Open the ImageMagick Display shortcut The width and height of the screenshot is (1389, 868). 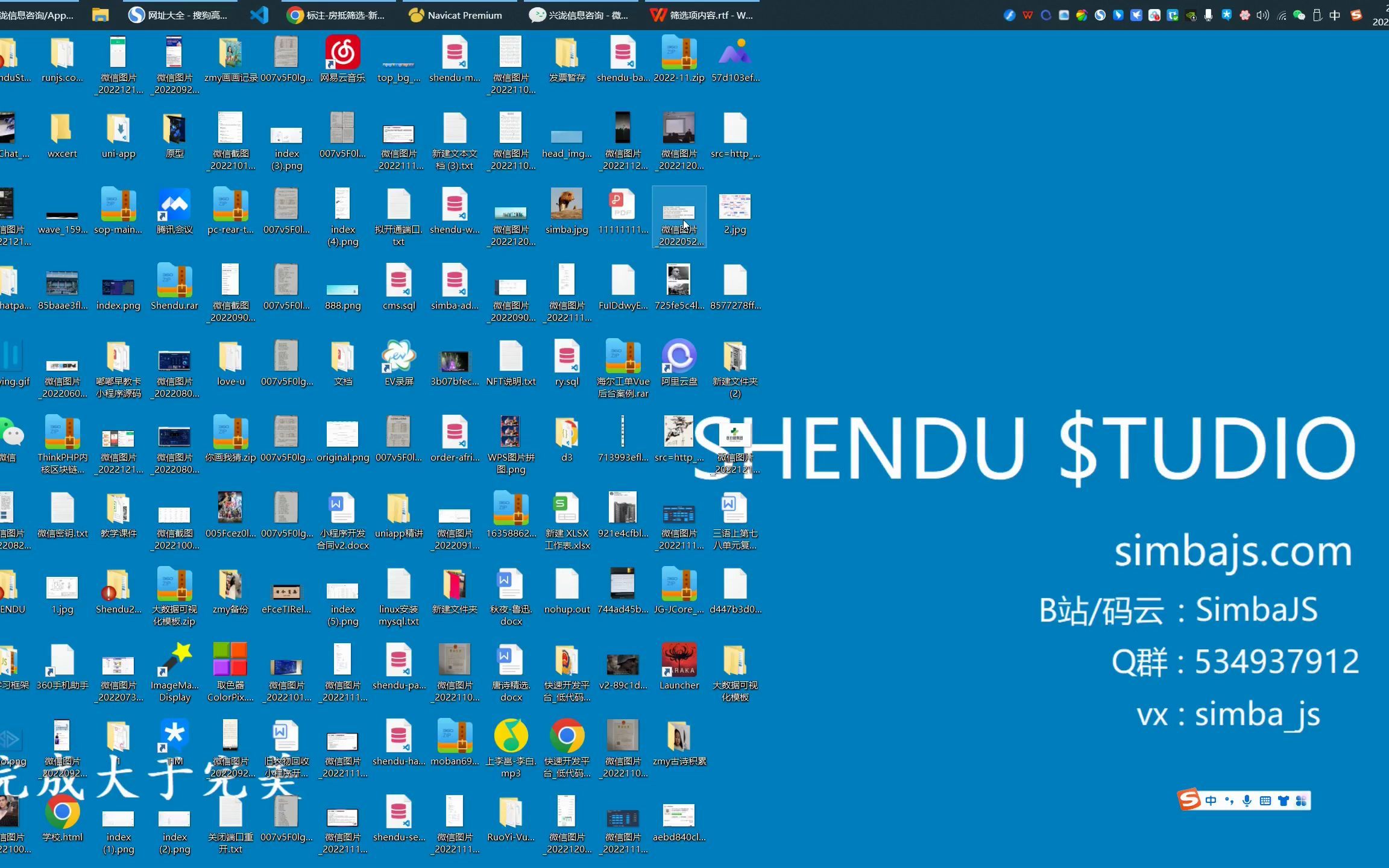(174, 661)
